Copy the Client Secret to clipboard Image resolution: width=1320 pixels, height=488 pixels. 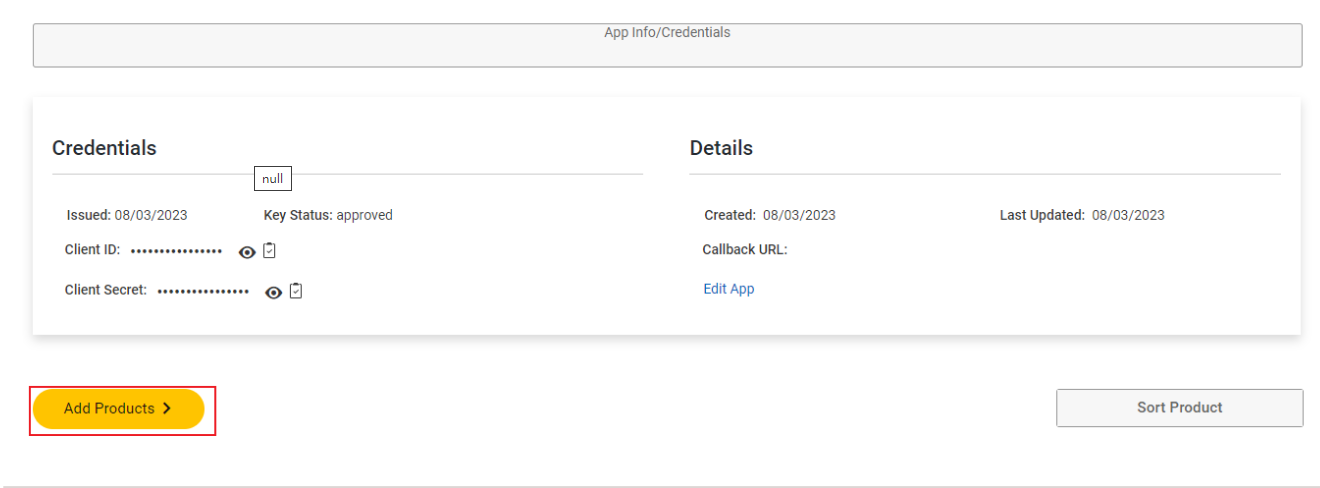(296, 291)
